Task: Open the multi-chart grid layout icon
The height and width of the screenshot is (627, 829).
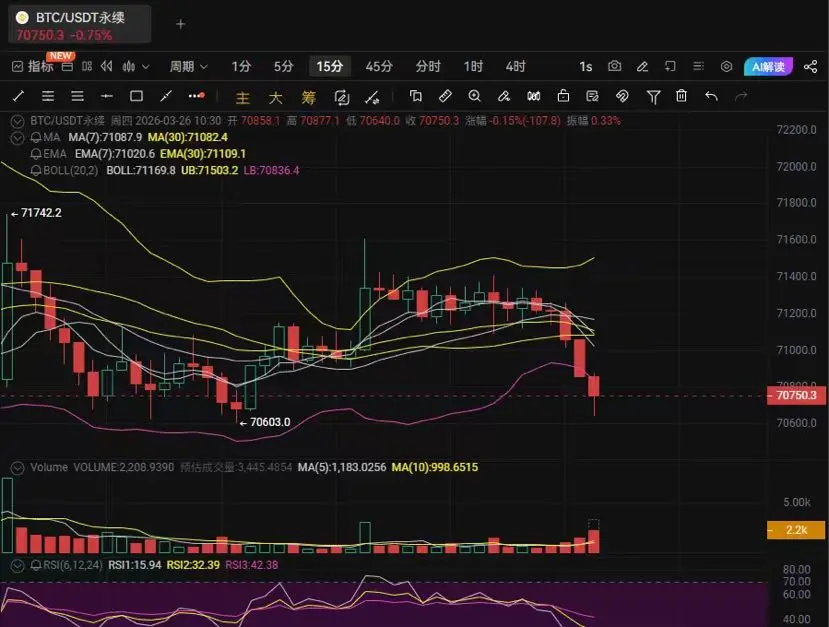Action: pos(87,67)
